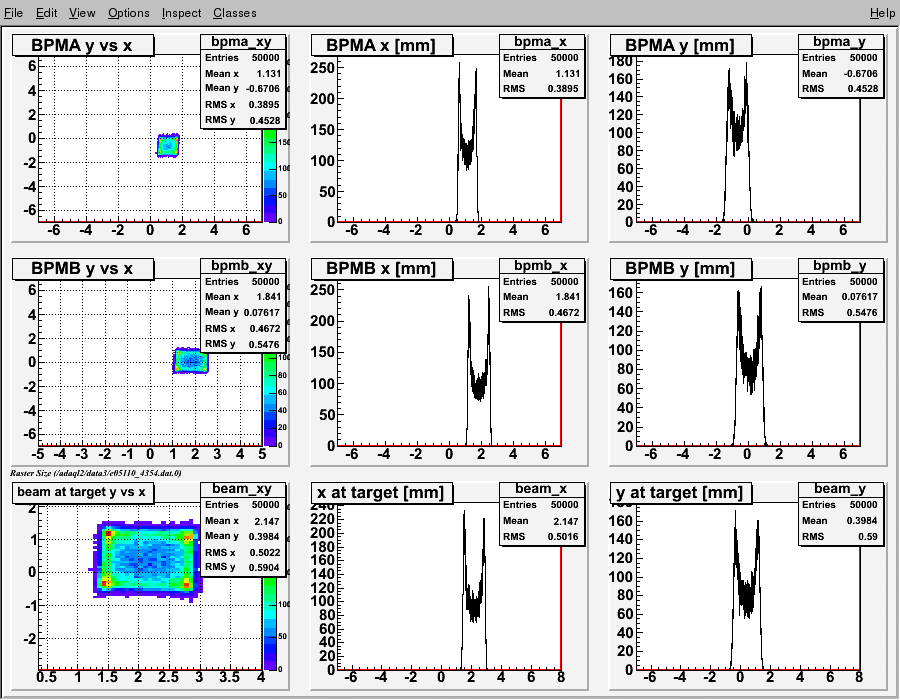This screenshot has height=700, width=900.
Task: Click the bpmb_xy statistics box header
Action: click(x=243, y=266)
